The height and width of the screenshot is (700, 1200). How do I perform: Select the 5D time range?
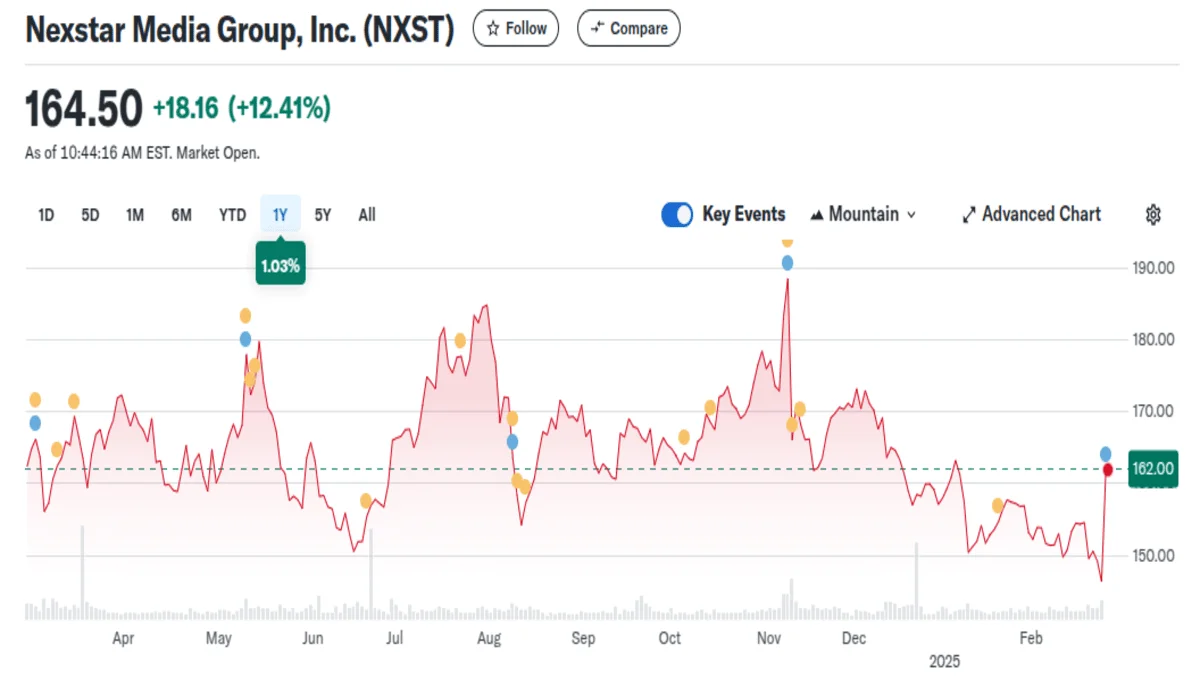tap(90, 214)
